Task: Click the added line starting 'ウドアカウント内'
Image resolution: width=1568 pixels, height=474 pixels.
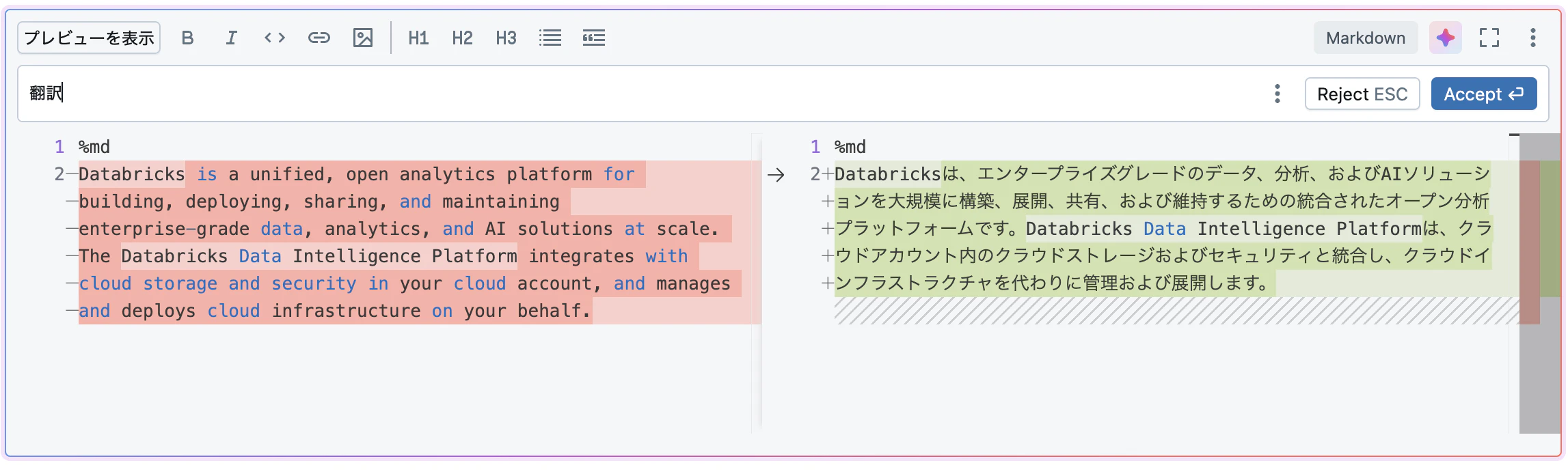Action: (x=1163, y=256)
